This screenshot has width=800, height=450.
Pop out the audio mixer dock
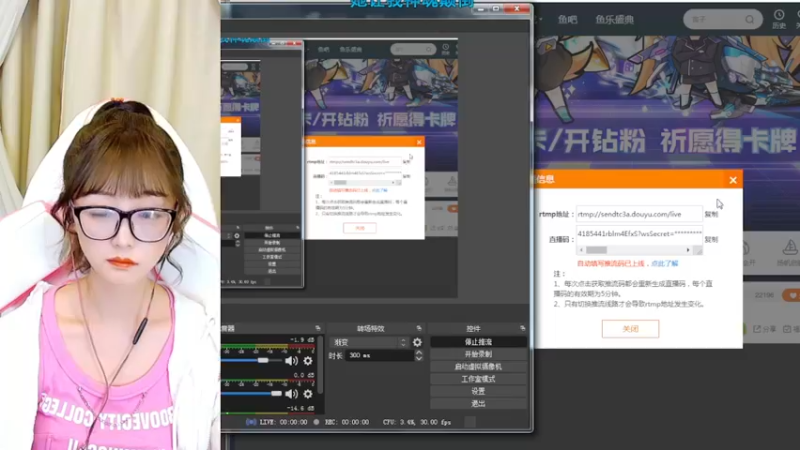pyautogui.click(x=318, y=328)
